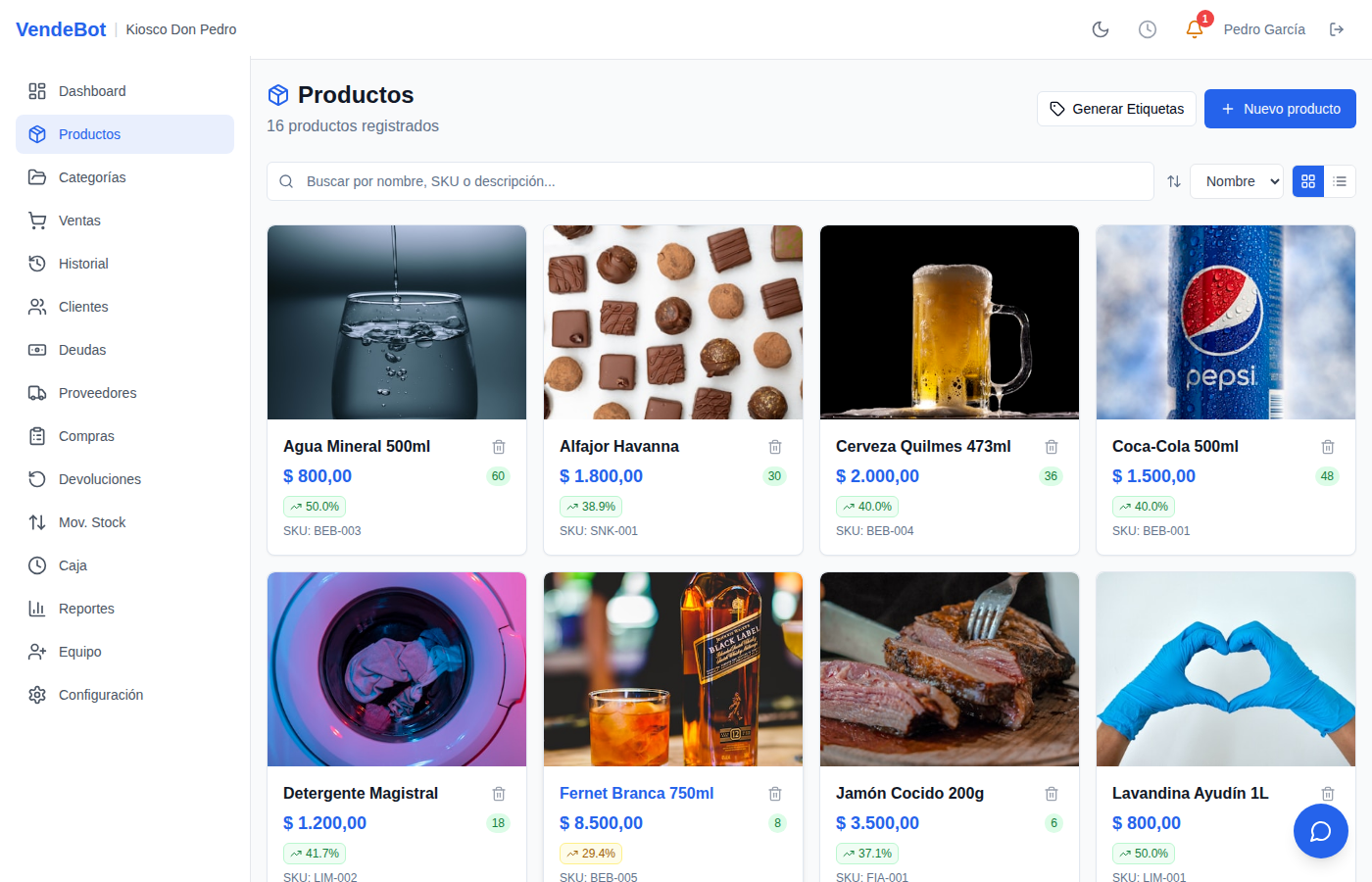
Task: Click the Alfajor Havanna chocolates image
Action: click(673, 322)
